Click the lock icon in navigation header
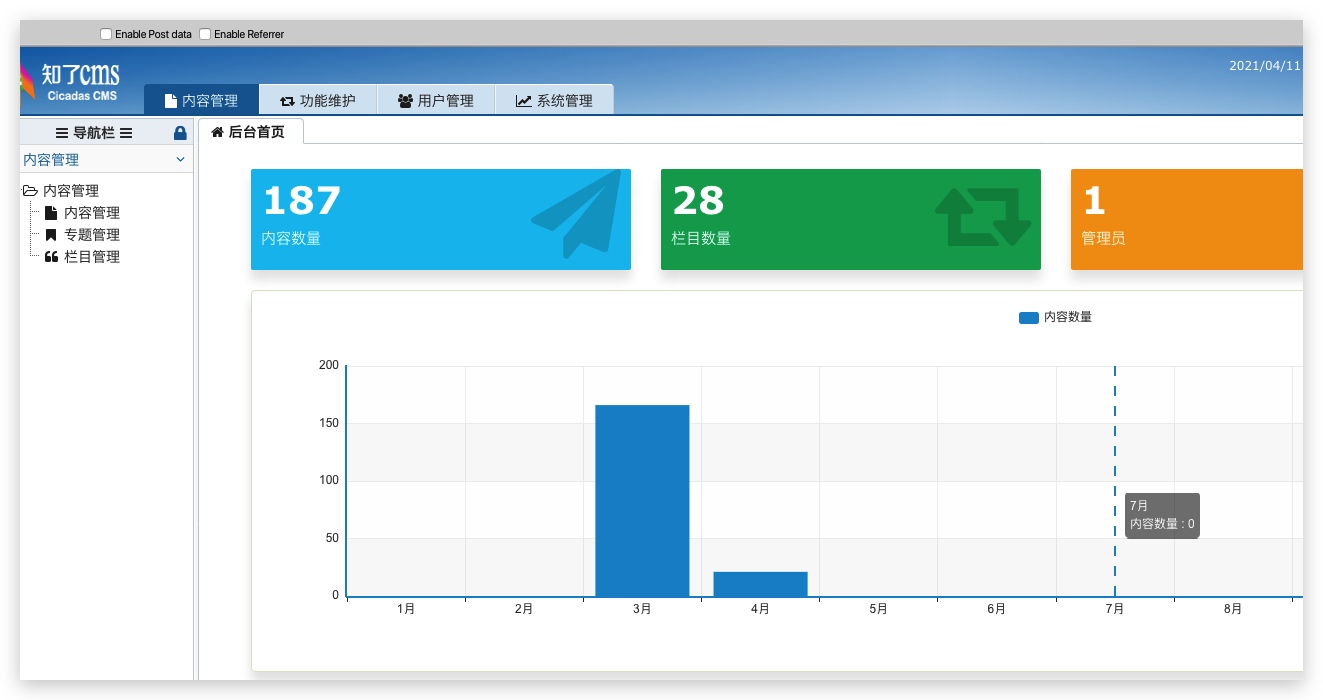The width and height of the screenshot is (1323, 700). pos(180,133)
